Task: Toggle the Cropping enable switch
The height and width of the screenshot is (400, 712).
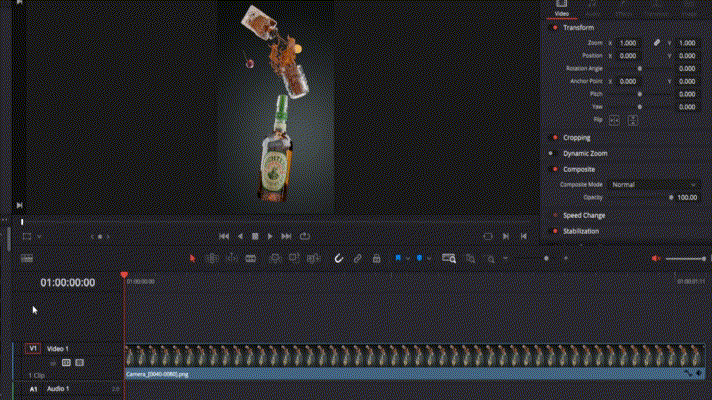Action: click(554, 138)
